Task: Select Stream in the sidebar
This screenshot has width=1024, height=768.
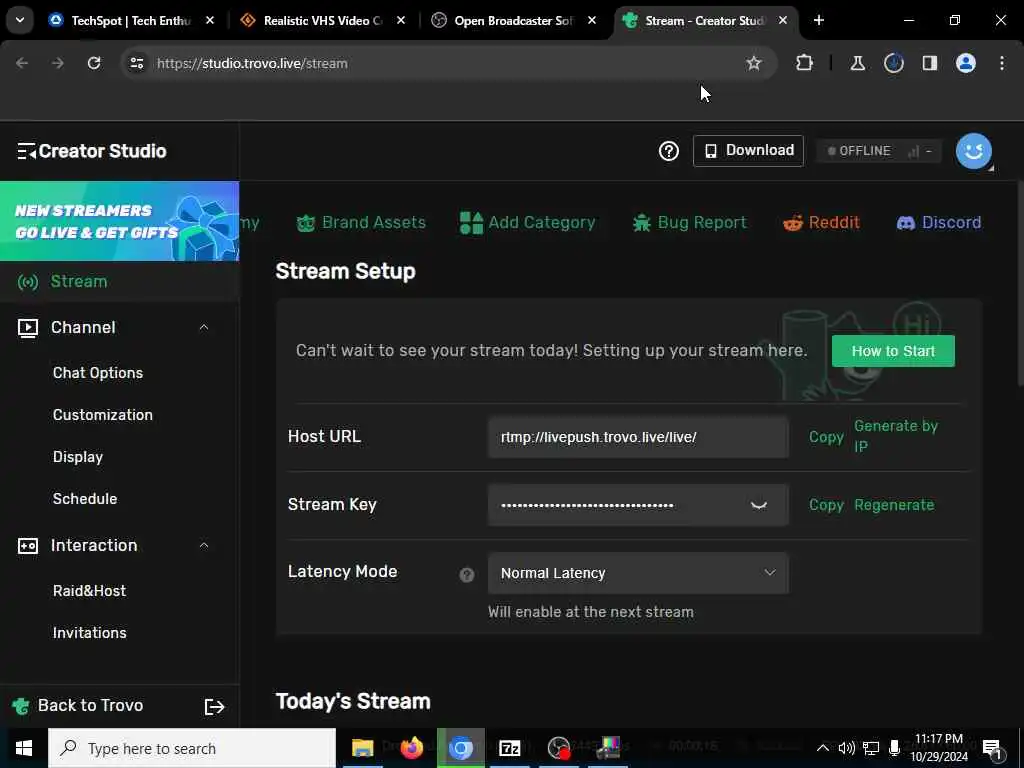Action: coord(120,281)
